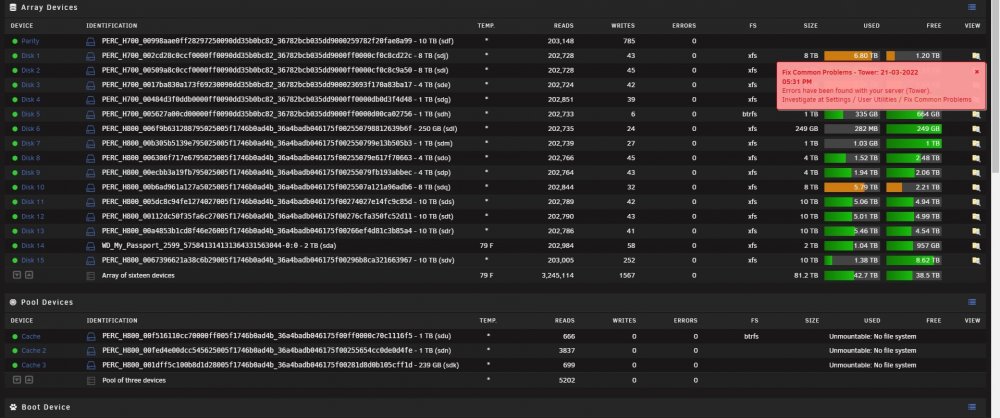Viewport: 1000px width, 418px height.
Task: Browse Disk 11 via its View folder icon
Action: click(976, 202)
